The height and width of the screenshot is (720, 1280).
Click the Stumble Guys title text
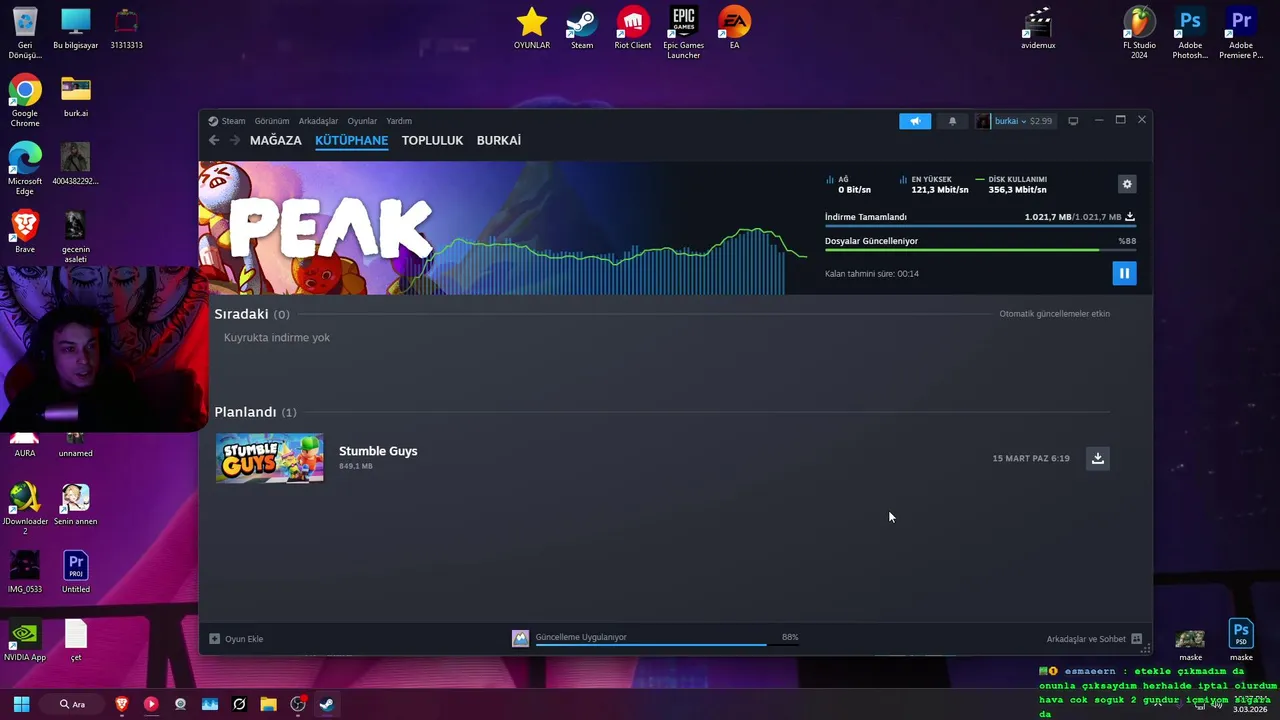378,451
